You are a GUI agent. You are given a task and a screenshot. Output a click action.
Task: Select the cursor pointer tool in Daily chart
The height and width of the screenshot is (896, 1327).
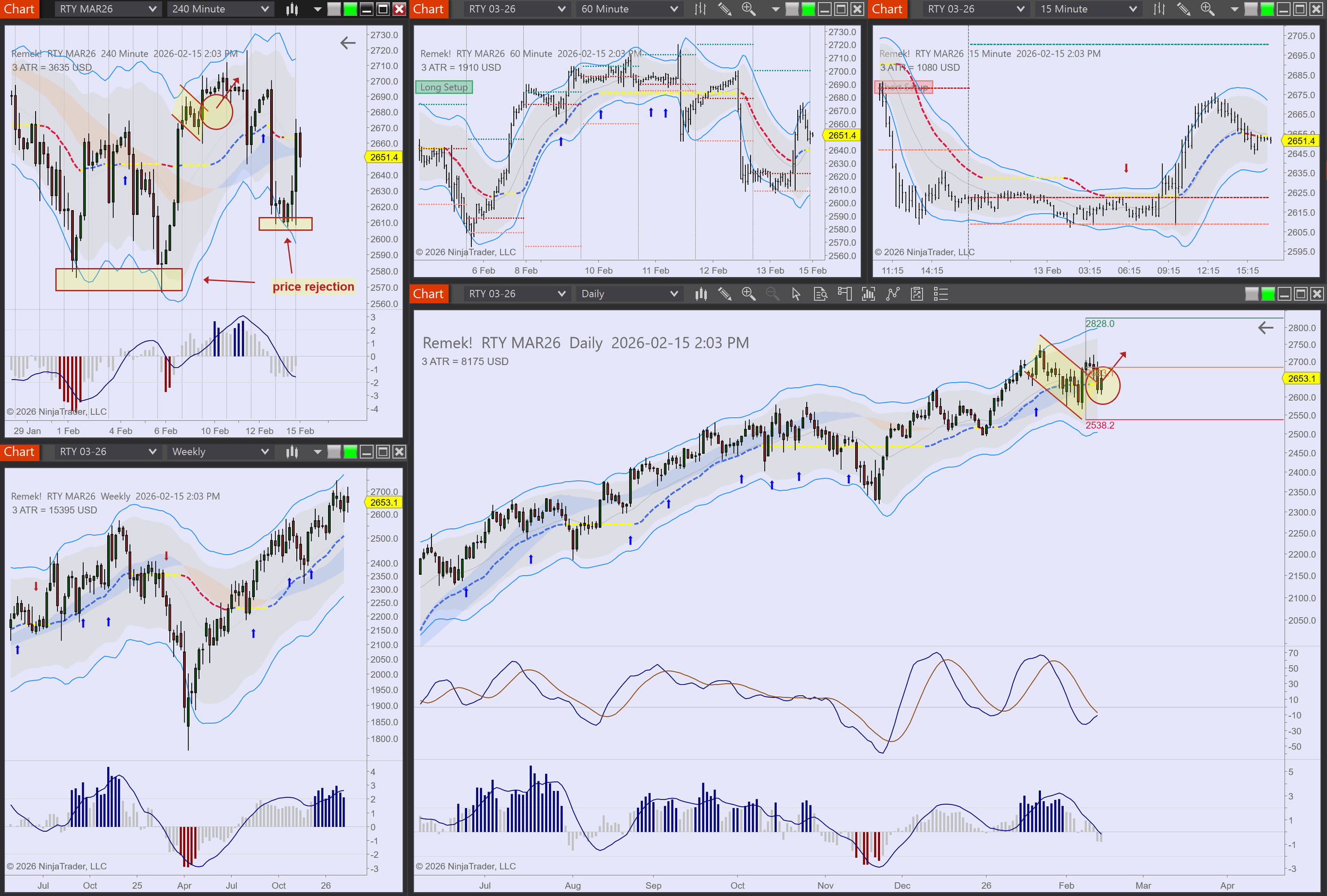click(x=796, y=294)
